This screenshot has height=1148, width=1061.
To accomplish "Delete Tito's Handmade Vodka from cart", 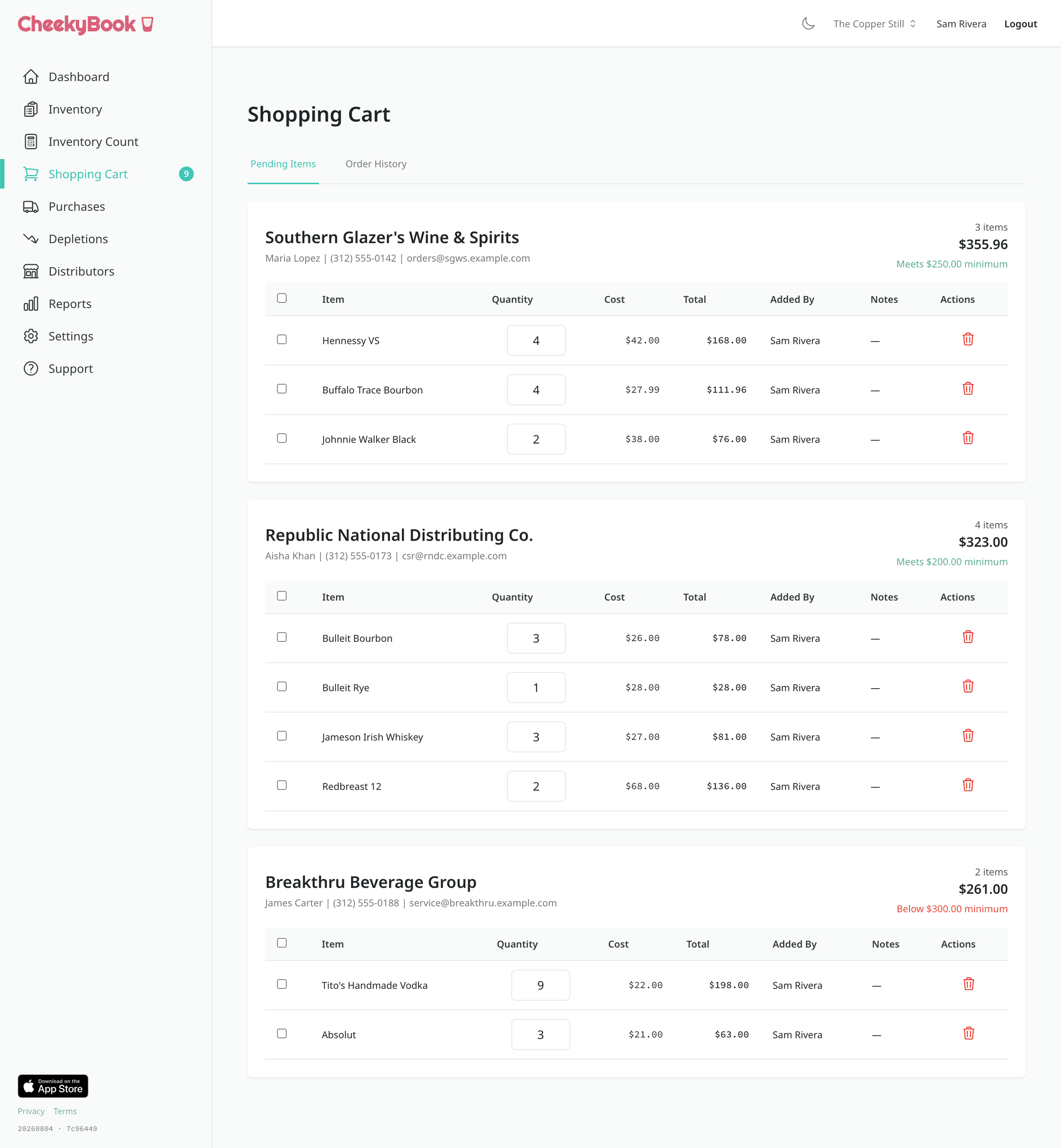I will click(969, 984).
